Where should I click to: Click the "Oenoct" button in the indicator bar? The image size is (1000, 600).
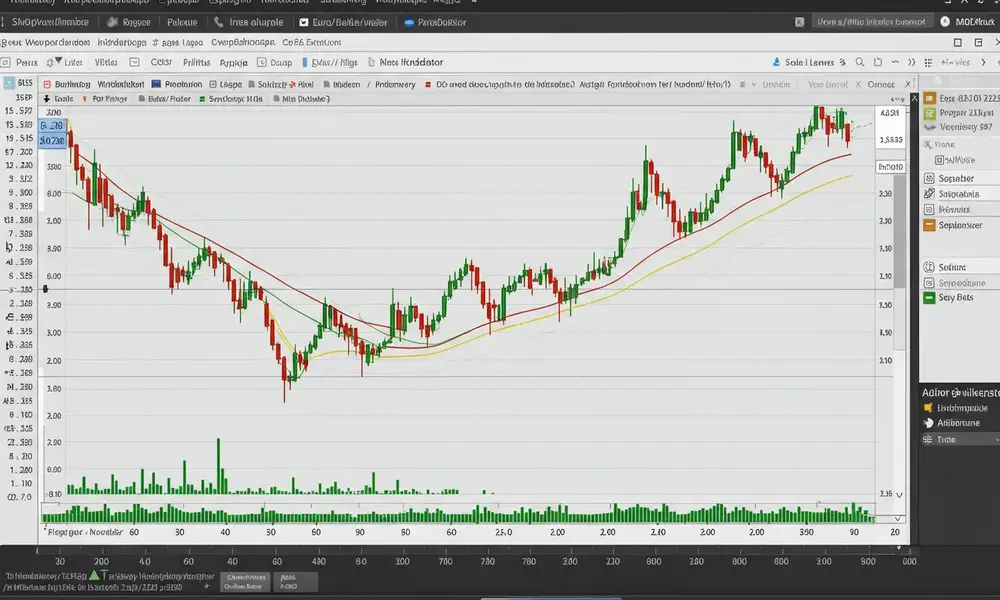coord(881,84)
